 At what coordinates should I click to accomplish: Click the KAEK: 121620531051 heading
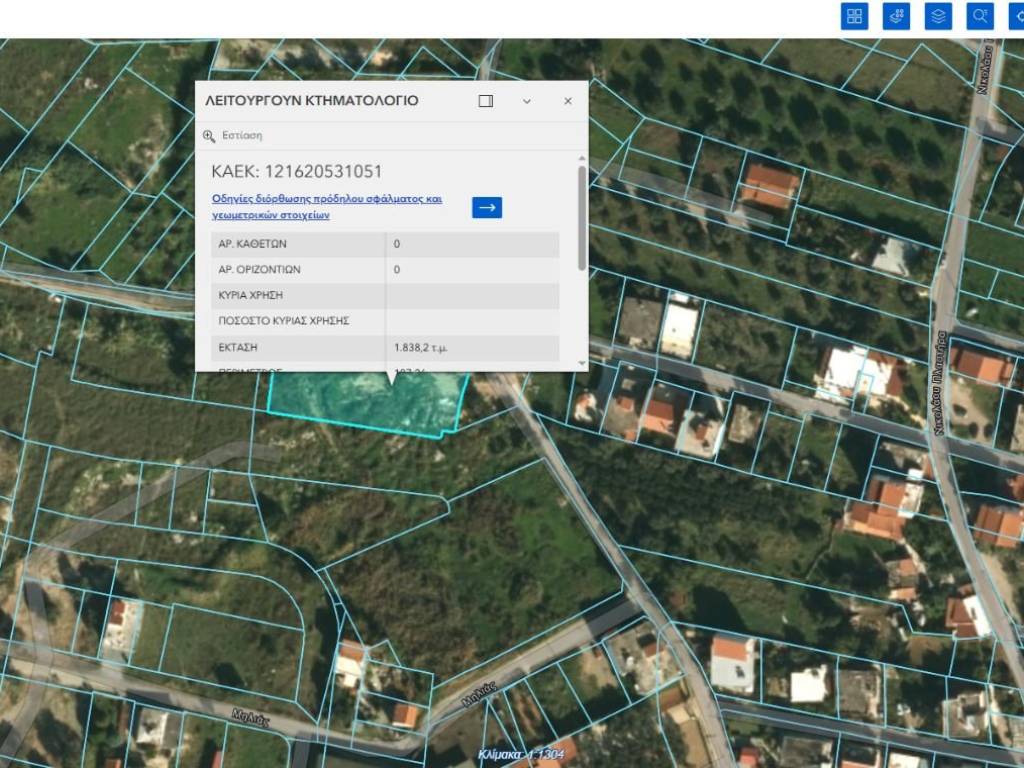(x=297, y=172)
